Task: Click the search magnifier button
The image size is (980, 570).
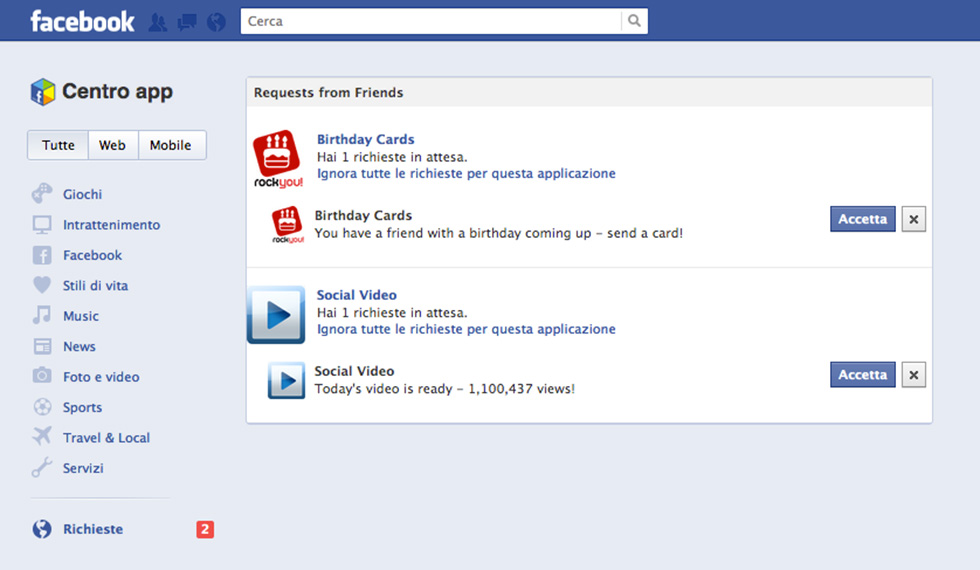Action: click(x=634, y=21)
